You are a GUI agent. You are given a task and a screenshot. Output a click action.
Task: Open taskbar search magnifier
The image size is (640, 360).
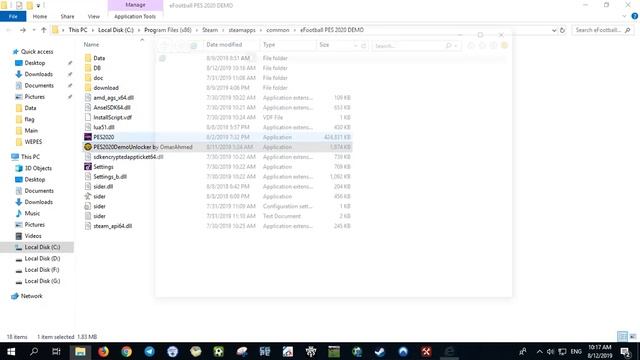tap(34, 351)
